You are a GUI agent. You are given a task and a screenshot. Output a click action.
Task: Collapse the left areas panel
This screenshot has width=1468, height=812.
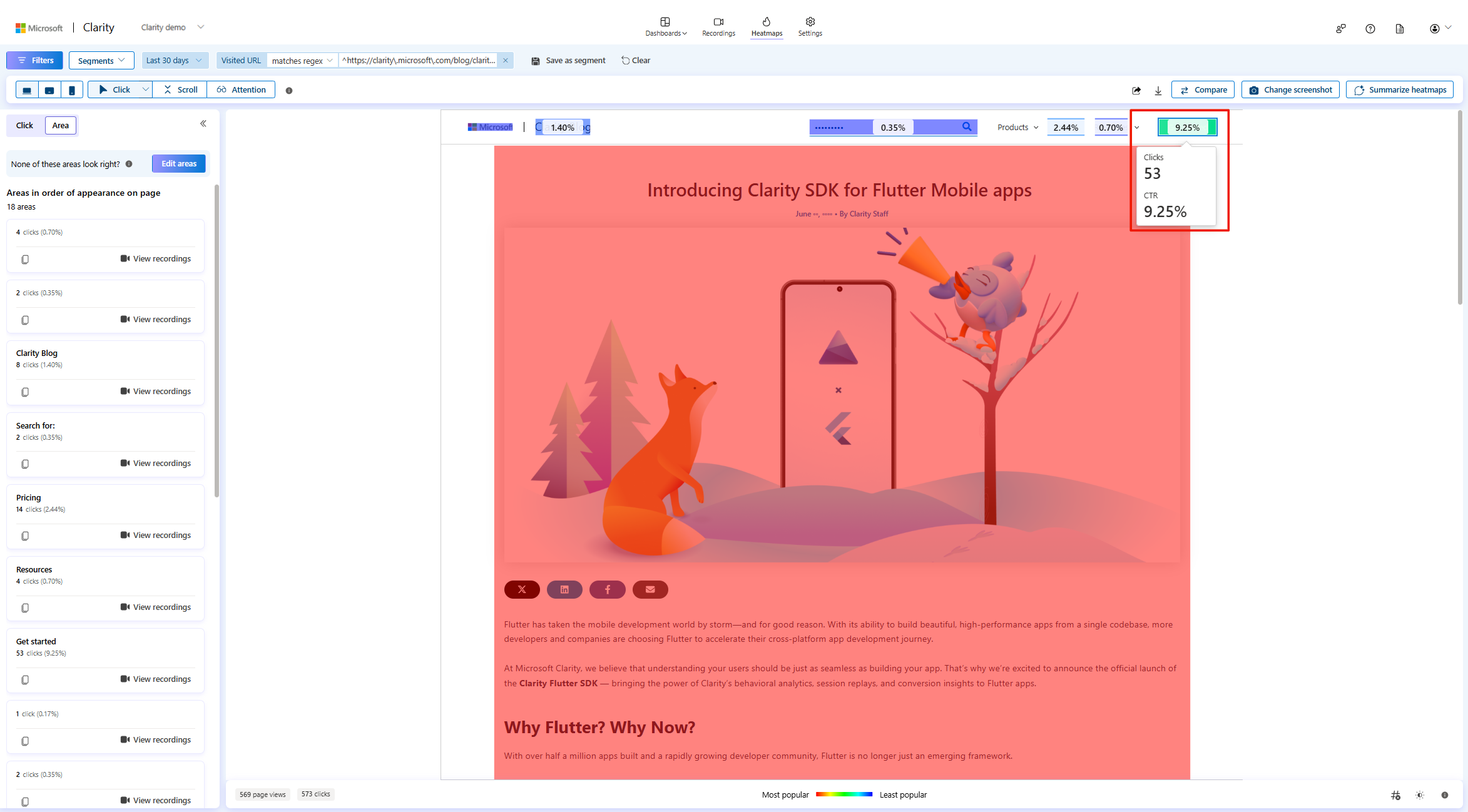pyautogui.click(x=203, y=124)
